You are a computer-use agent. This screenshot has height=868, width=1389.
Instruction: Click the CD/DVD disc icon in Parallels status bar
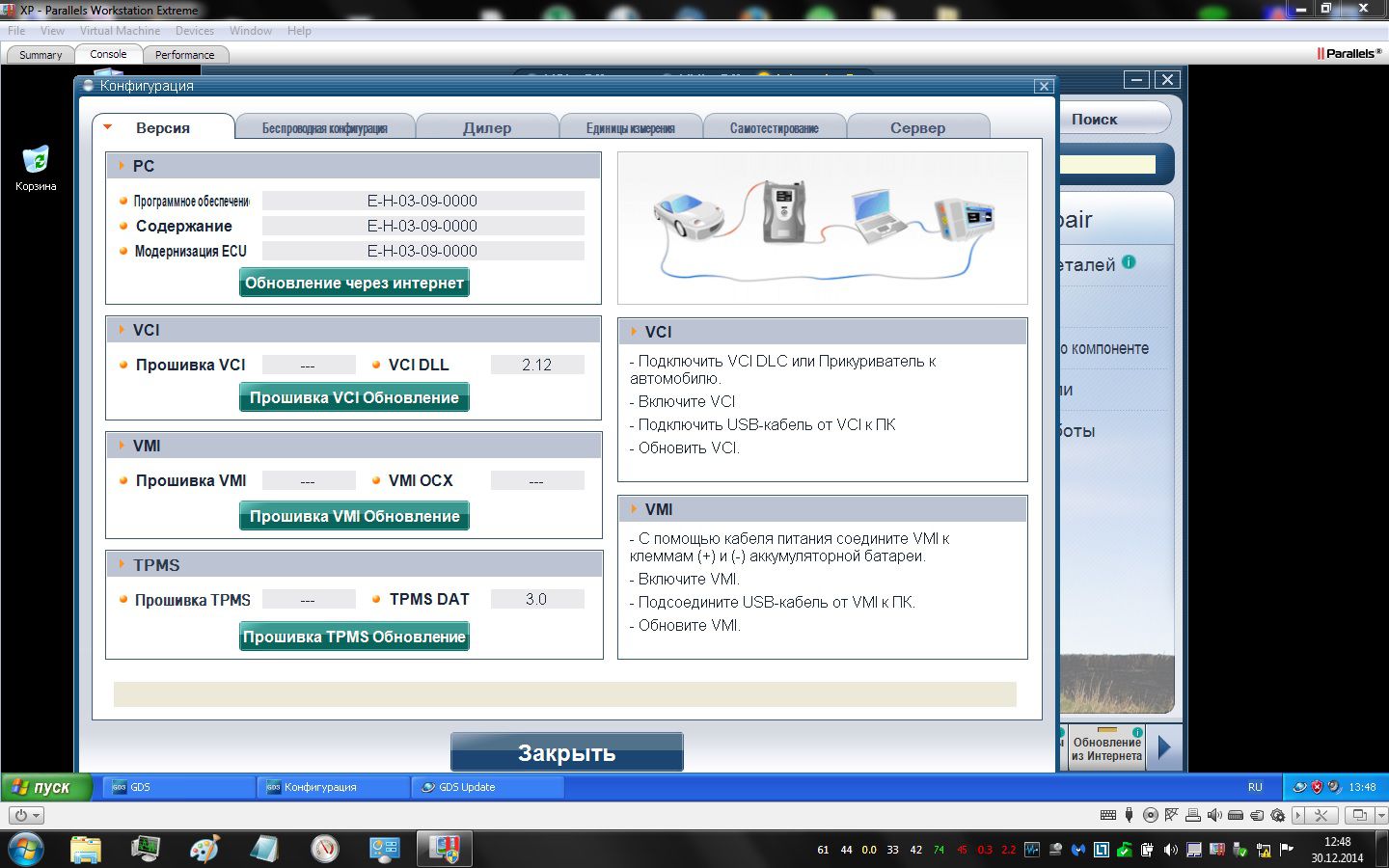point(1150,815)
